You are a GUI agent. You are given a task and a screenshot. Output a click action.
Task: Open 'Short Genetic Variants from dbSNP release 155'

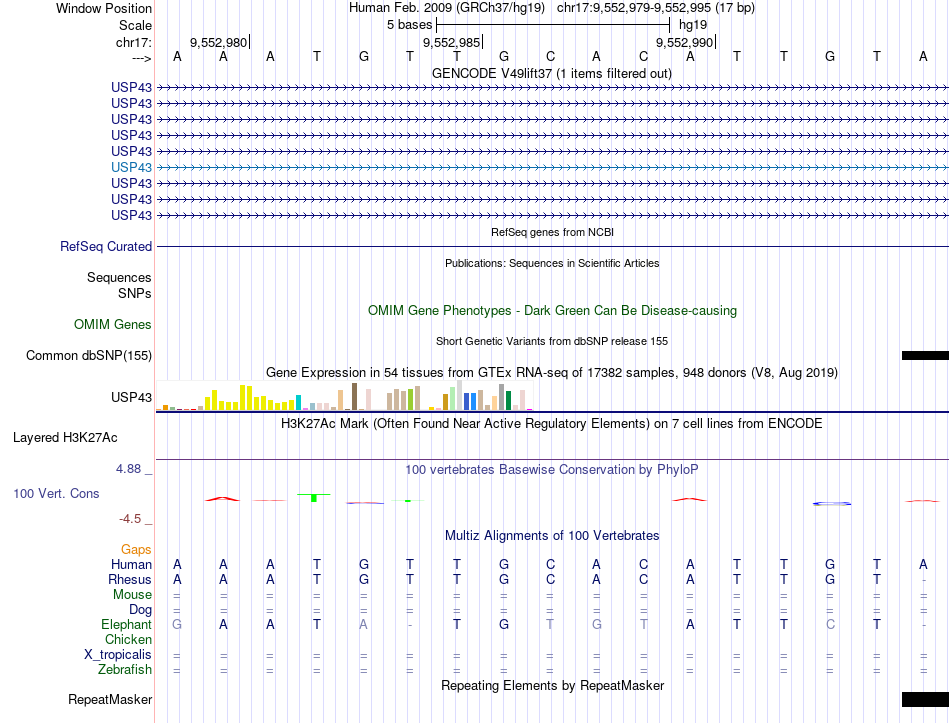click(552, 341)
